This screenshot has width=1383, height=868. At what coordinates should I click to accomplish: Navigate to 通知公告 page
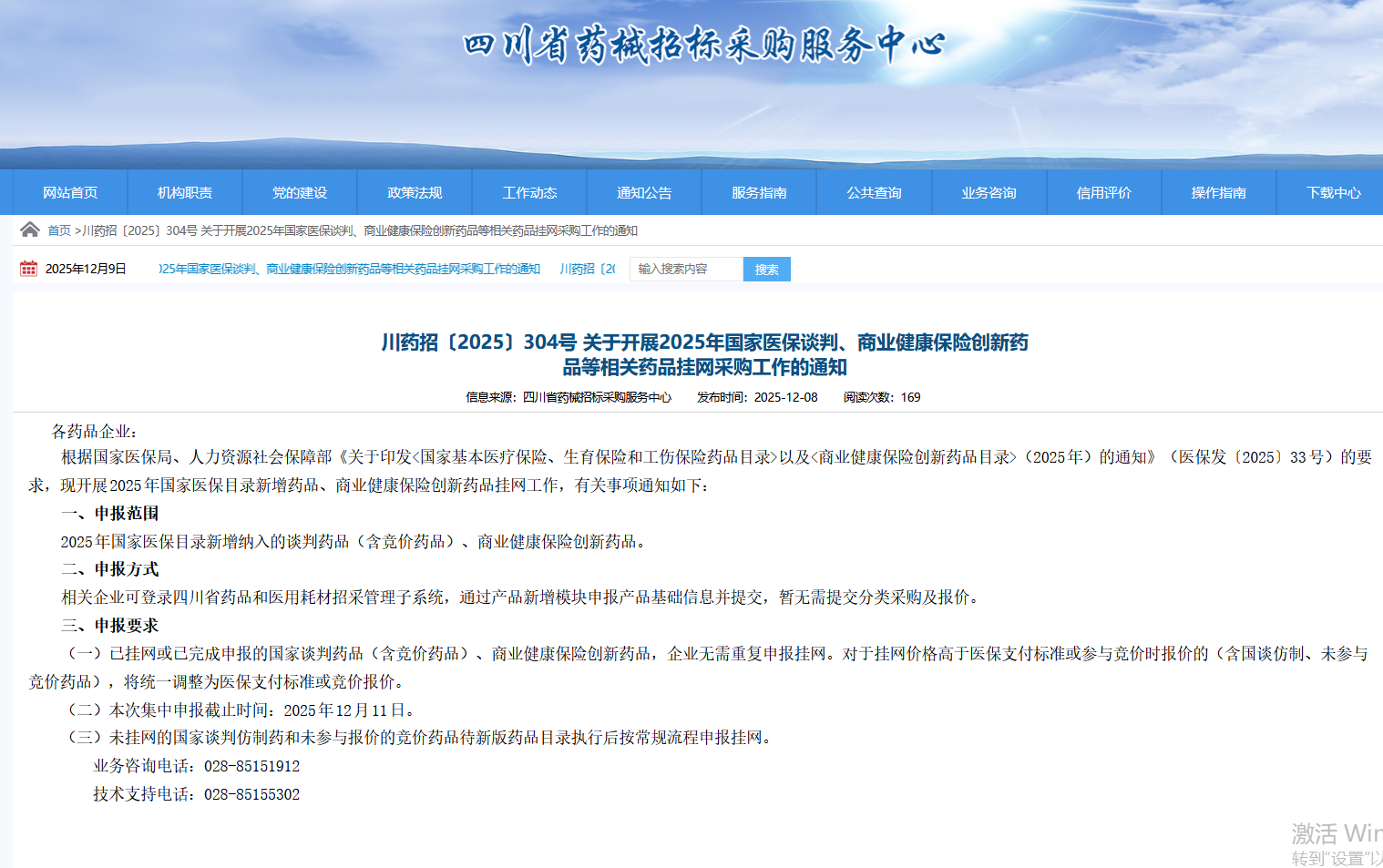coord(644,193)
